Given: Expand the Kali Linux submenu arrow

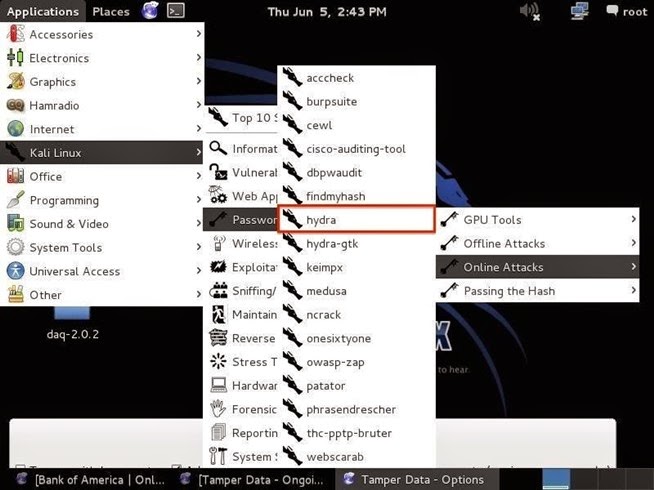Looking at the screenshot, I should (x=199, y=153).
